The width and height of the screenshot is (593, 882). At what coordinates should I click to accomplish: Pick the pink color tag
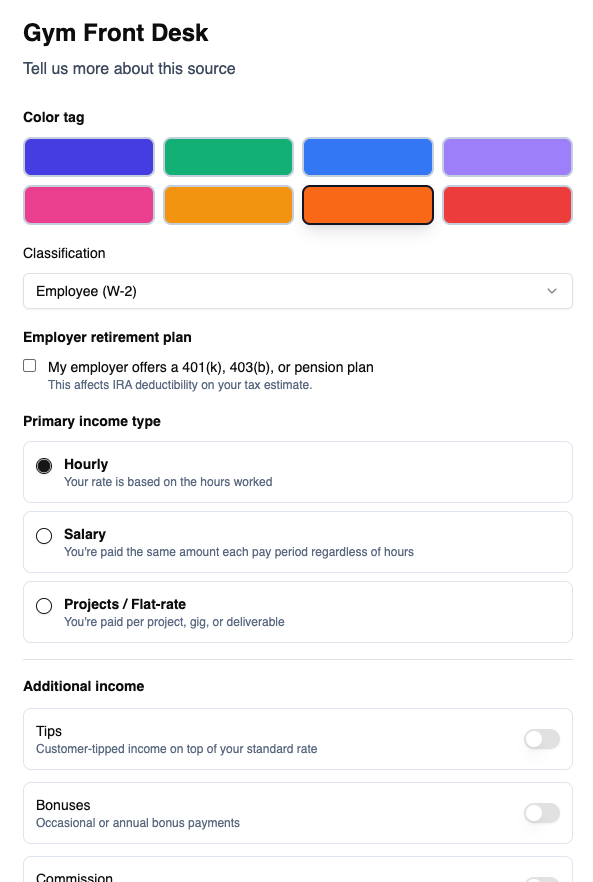click(89, 205)
